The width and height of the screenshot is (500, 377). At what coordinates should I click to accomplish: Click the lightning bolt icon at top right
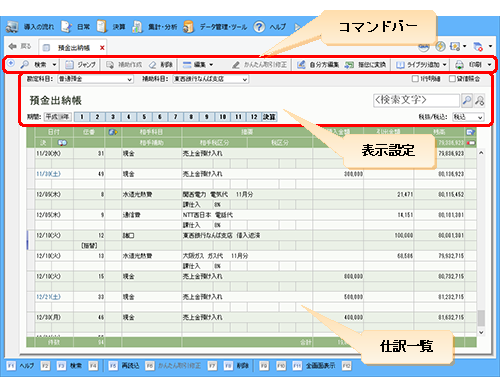click(x=440, y=46)
